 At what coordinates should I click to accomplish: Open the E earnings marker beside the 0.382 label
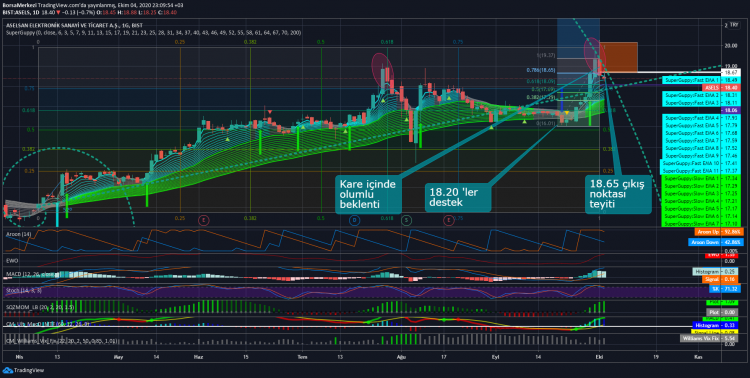(204, 220)
